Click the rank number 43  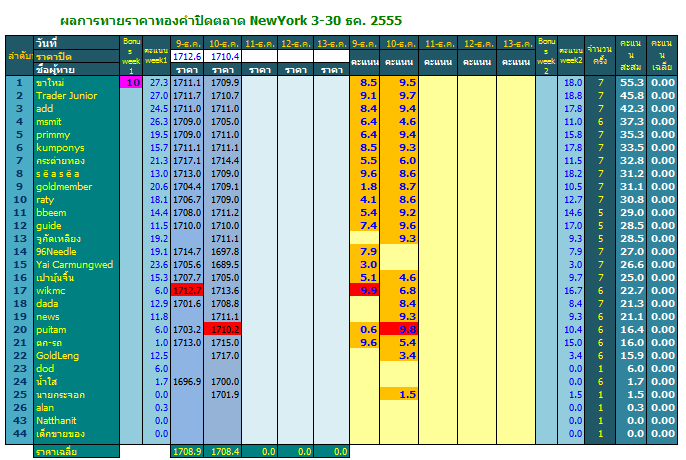[20, 421]
